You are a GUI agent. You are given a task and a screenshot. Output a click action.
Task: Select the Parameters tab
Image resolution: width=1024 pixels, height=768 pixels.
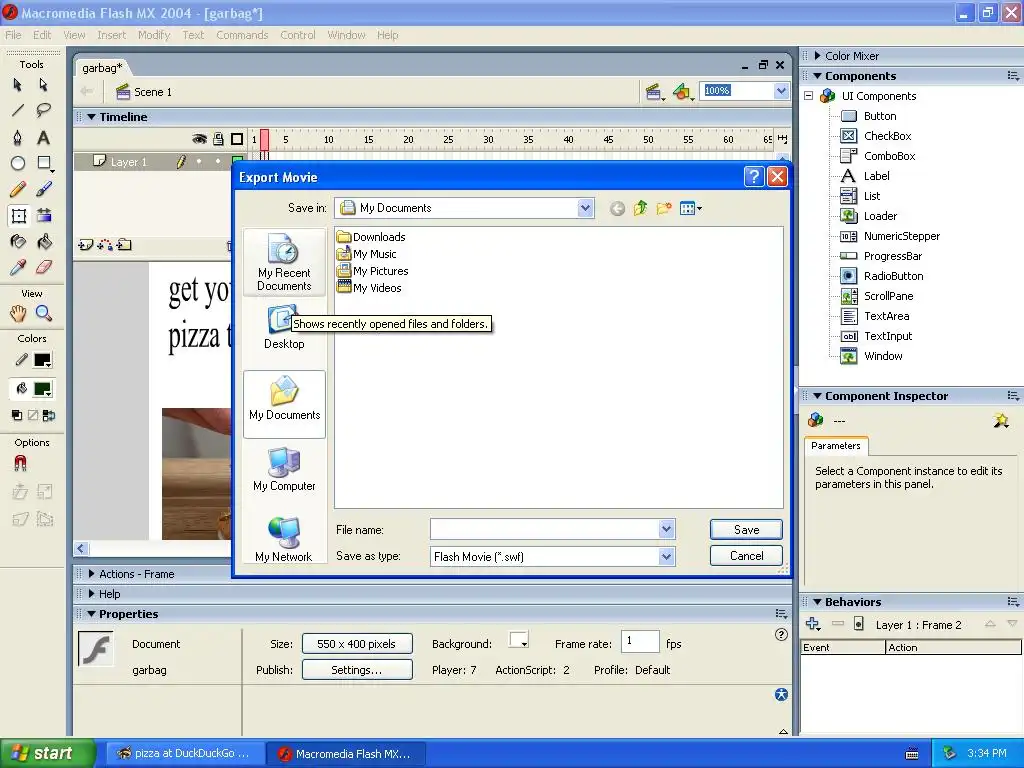[x=836, y=445]
